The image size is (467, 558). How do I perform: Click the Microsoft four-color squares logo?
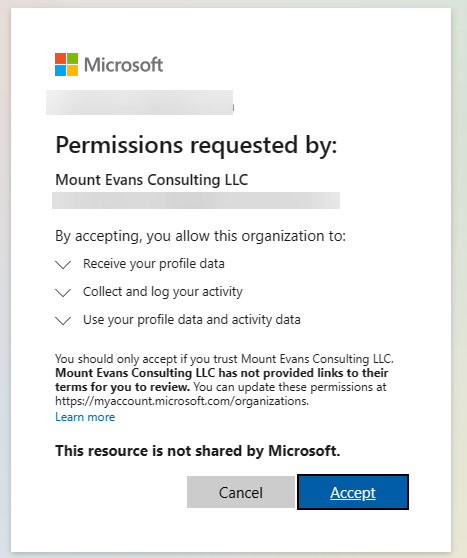(67, 64)
